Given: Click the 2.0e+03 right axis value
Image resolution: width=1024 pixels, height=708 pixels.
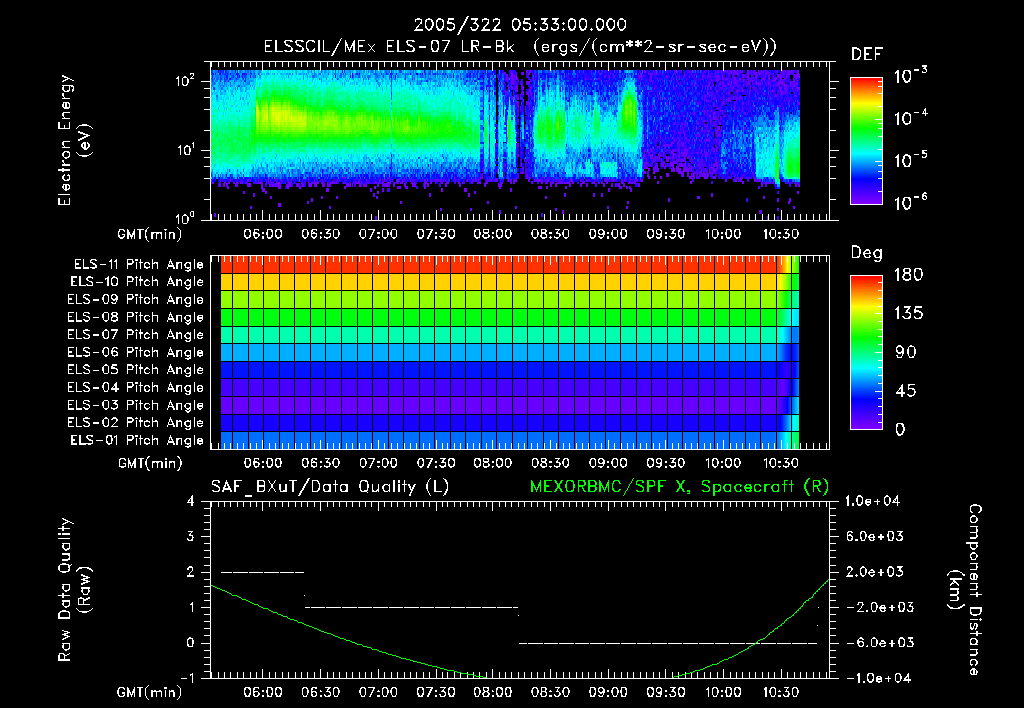Looking at the screenshot, I should coord(874,571).
